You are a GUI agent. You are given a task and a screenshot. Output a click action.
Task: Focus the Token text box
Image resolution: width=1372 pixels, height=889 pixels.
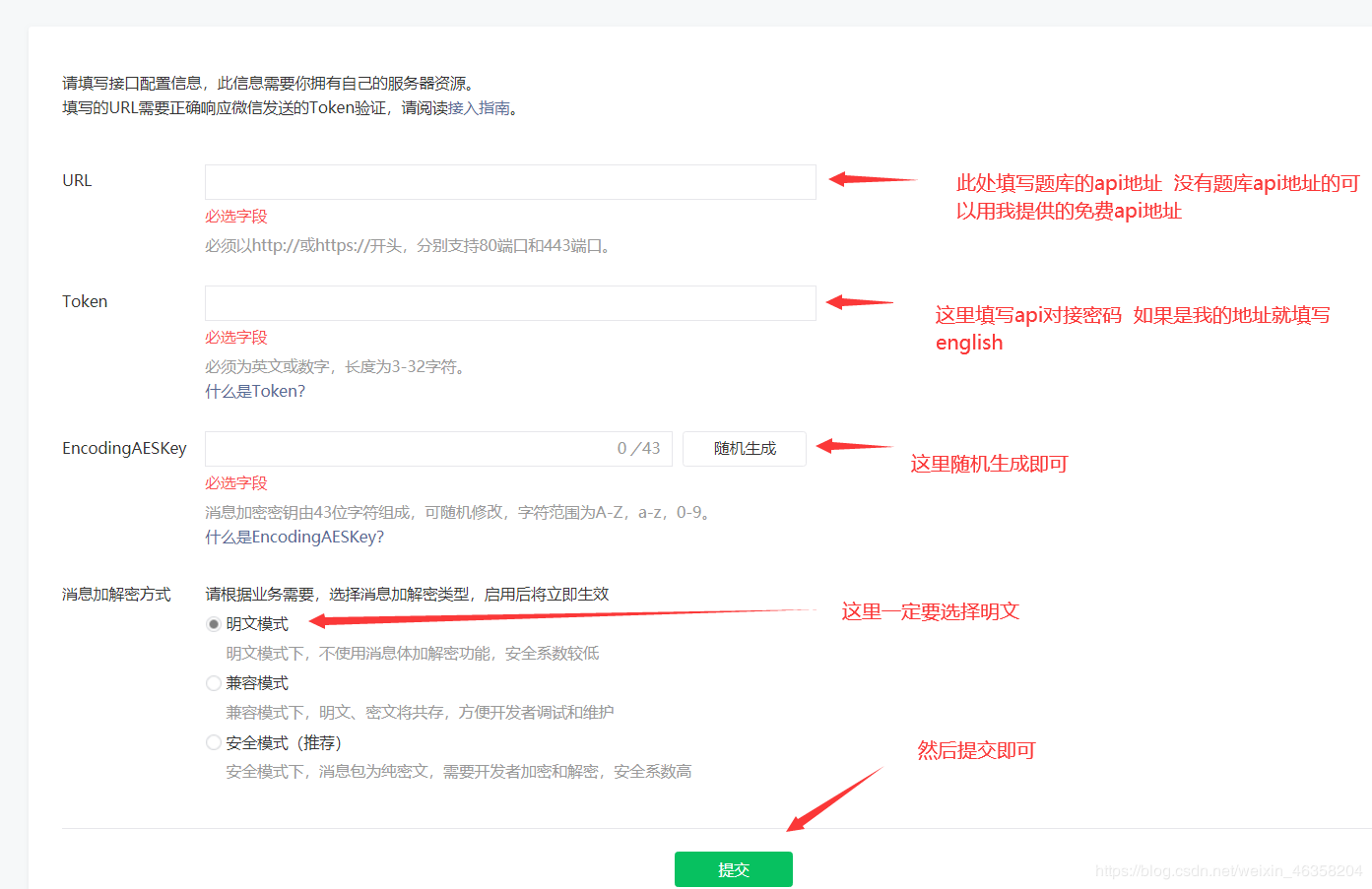(509, 303)
